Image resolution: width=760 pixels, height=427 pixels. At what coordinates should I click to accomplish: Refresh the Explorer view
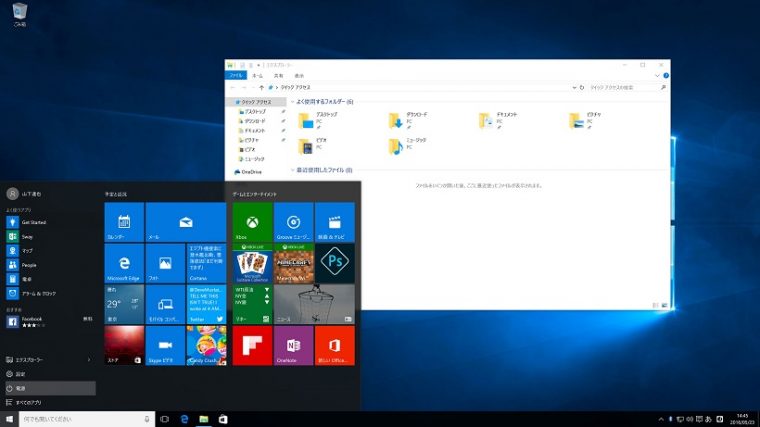[x=582, y=87]
